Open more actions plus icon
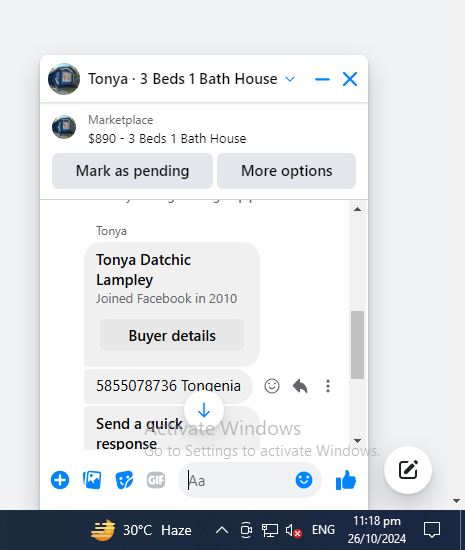This screenshot has width=465, height=550. pyautogui.click(x=60, y=480)
